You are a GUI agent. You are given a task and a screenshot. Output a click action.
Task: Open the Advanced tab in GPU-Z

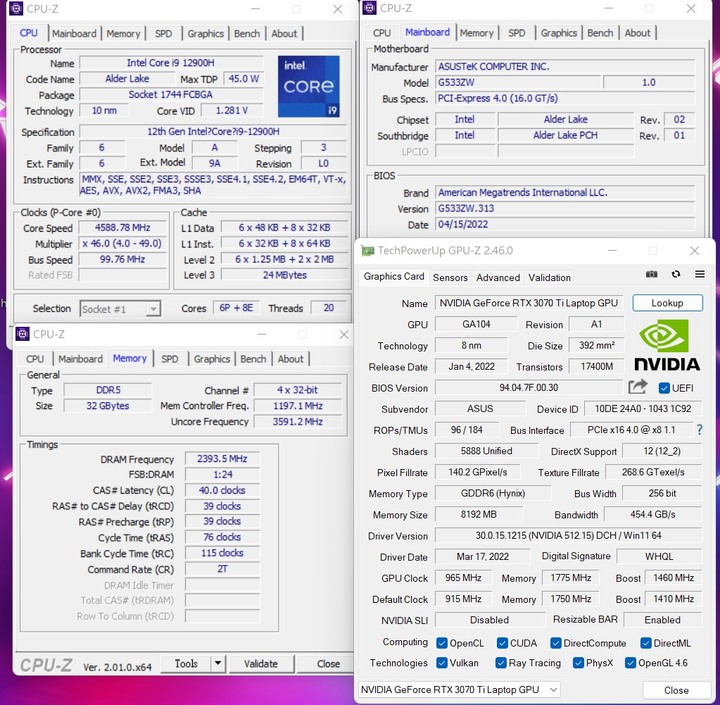pyautogui.click(x=498, y=277)
